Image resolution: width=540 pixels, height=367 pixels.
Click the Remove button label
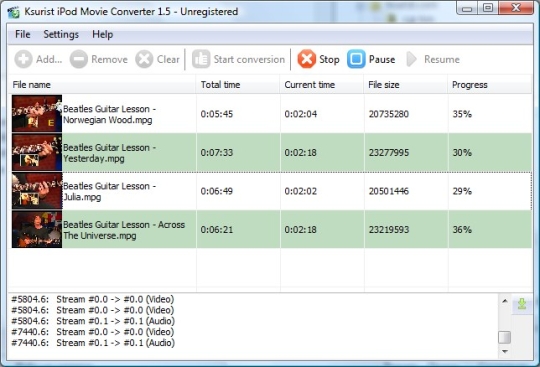click(110, 59)
